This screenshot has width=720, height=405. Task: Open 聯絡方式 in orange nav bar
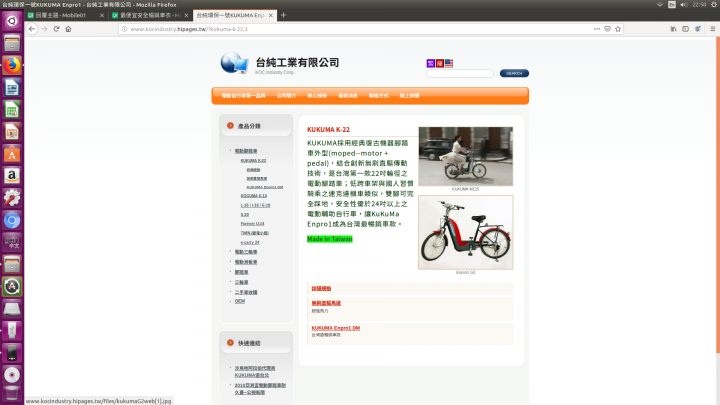[378, 96]
